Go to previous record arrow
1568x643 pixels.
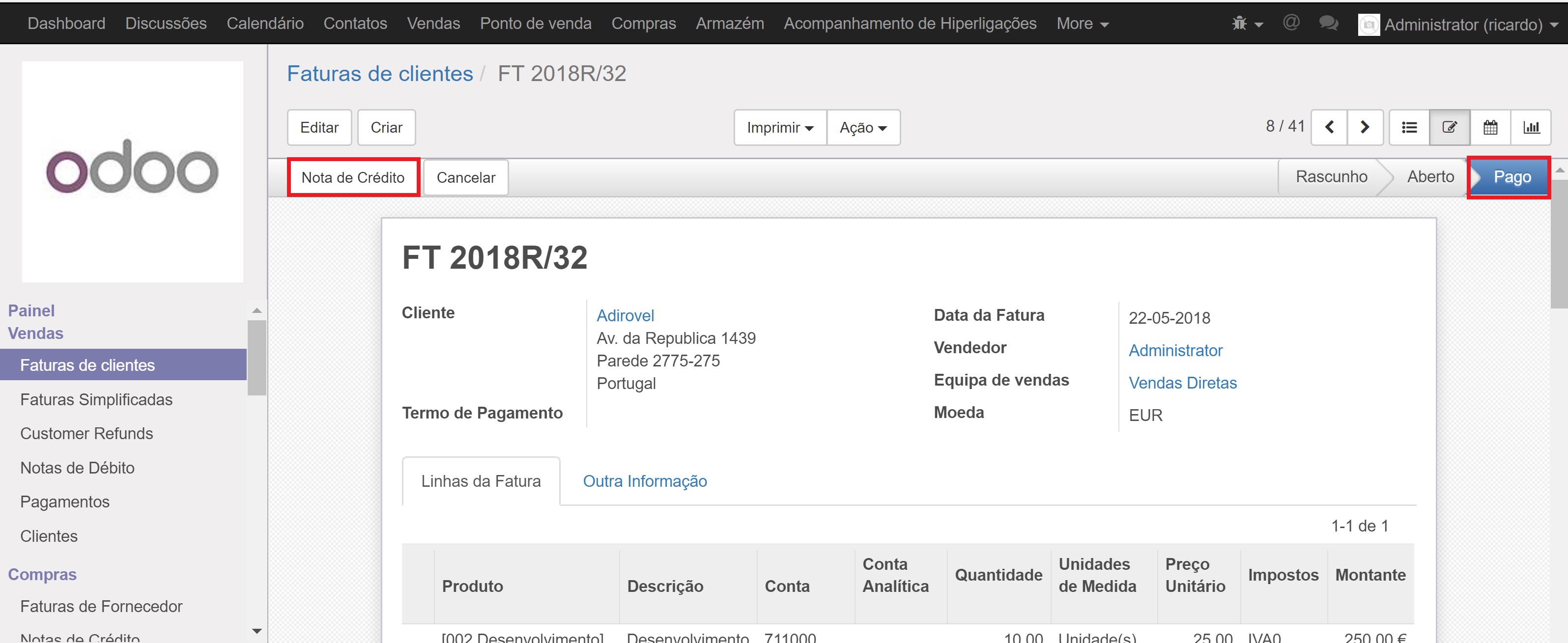[x=1329, y=127]
